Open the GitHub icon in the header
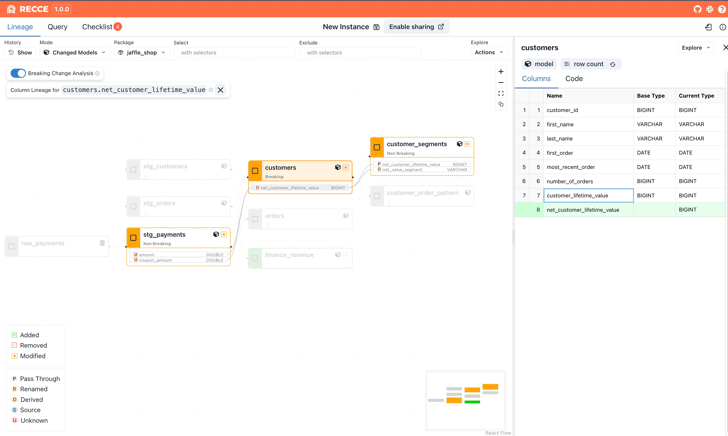The height and width of the screenshot is (436, 728). click(697, 9)
